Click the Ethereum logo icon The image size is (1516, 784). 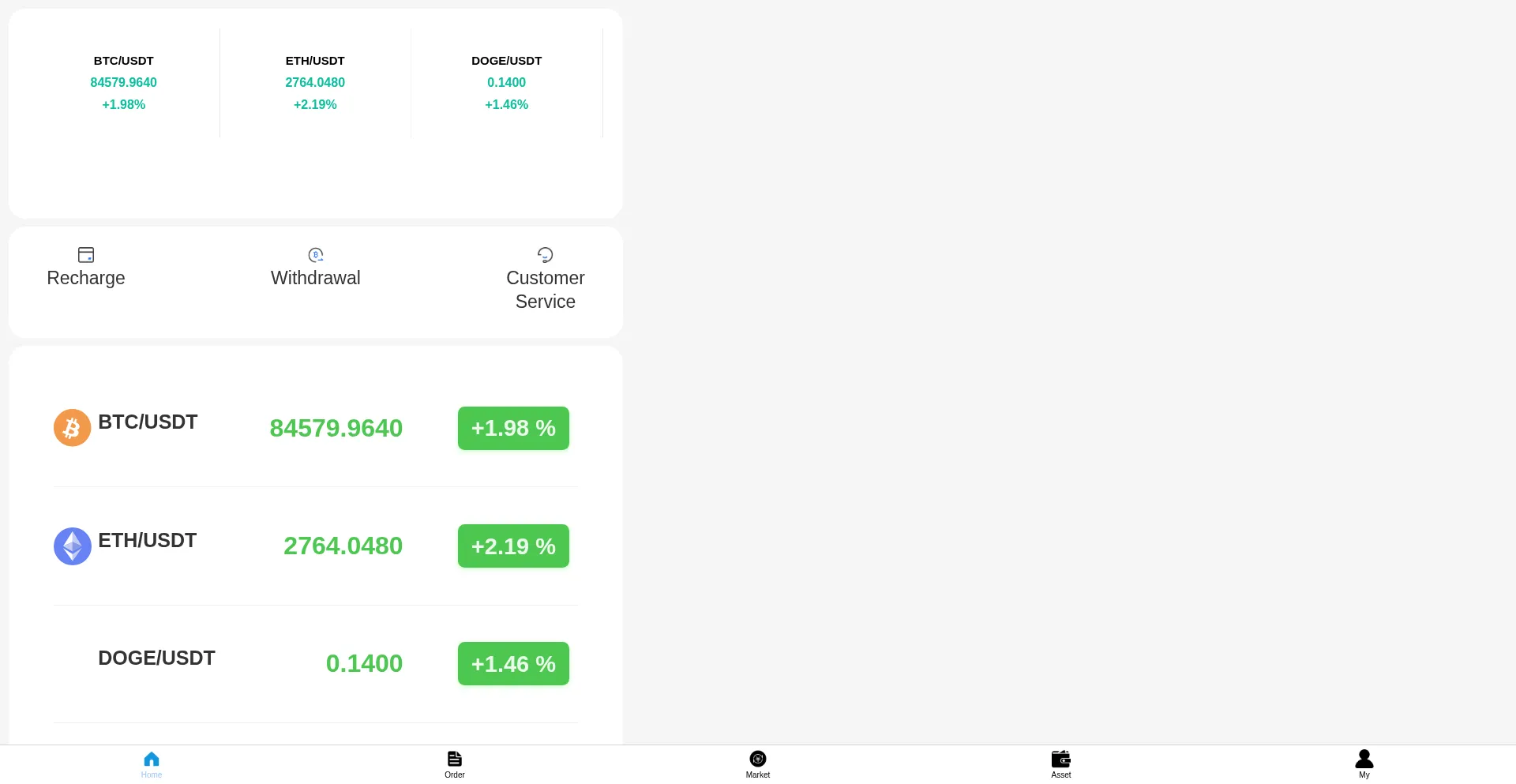[x=72, y=546]
